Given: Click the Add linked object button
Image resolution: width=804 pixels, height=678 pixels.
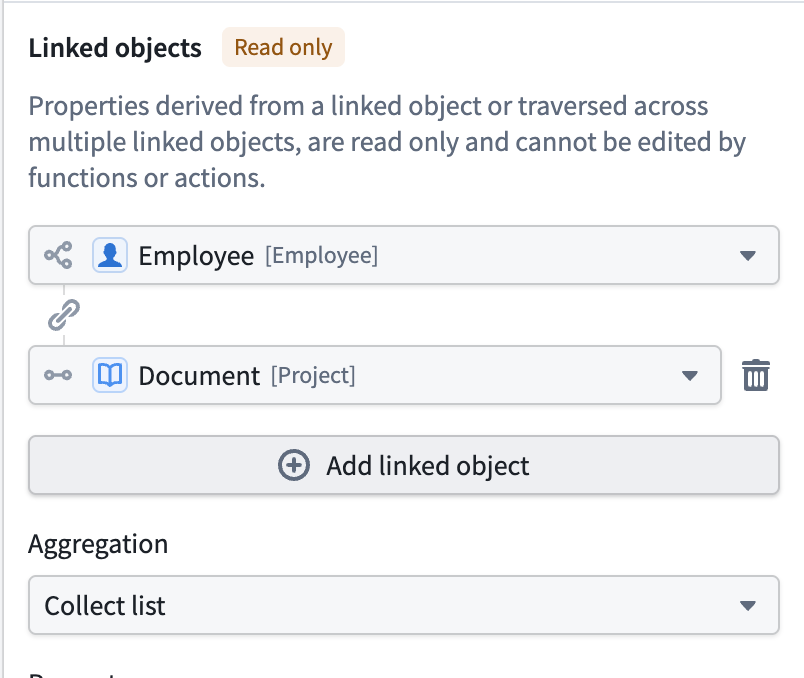Looking at the screenshot, I should click(x=404, y=465).
